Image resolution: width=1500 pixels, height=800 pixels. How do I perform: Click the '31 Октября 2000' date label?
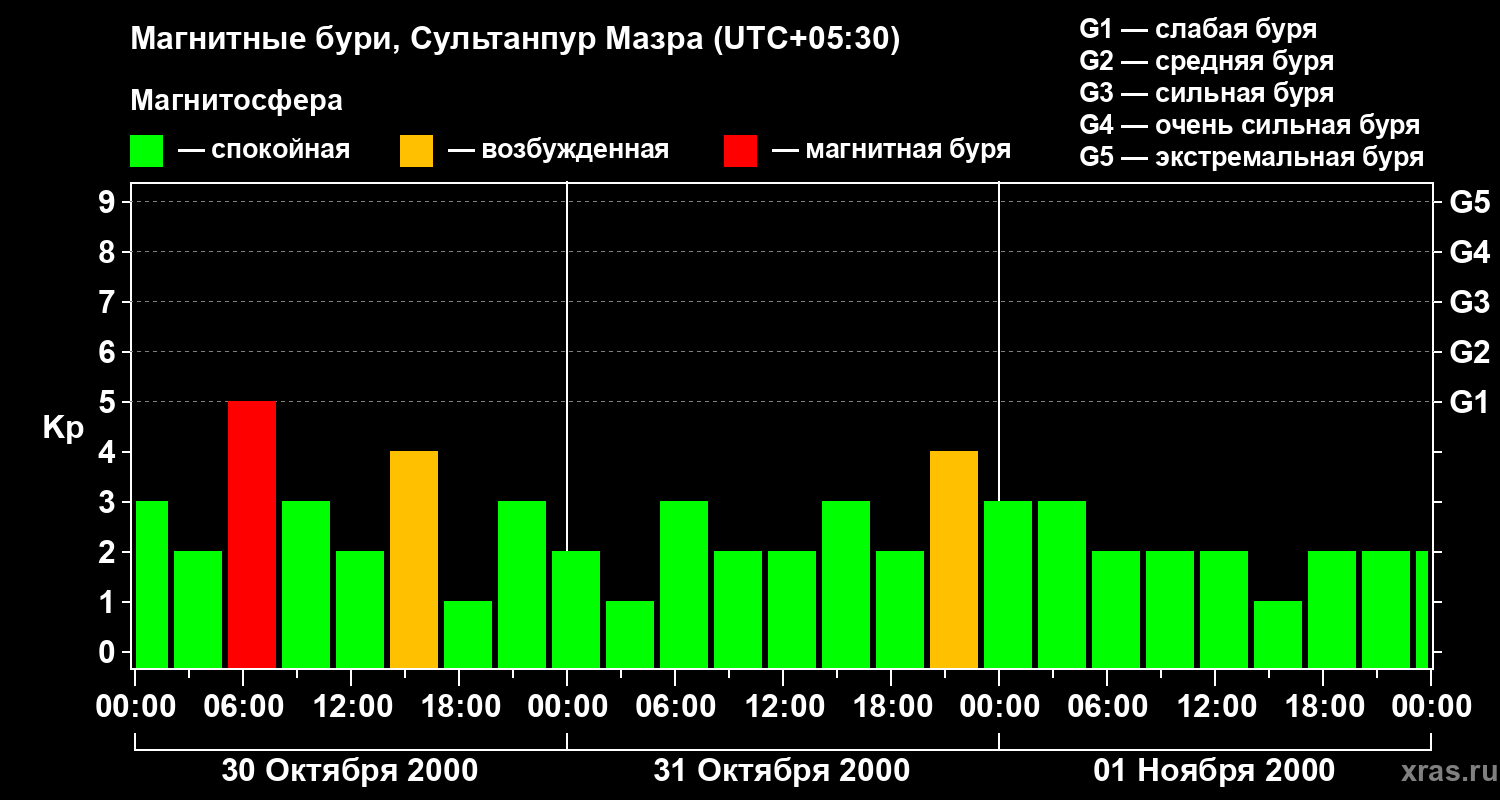[x=781, y=771]
